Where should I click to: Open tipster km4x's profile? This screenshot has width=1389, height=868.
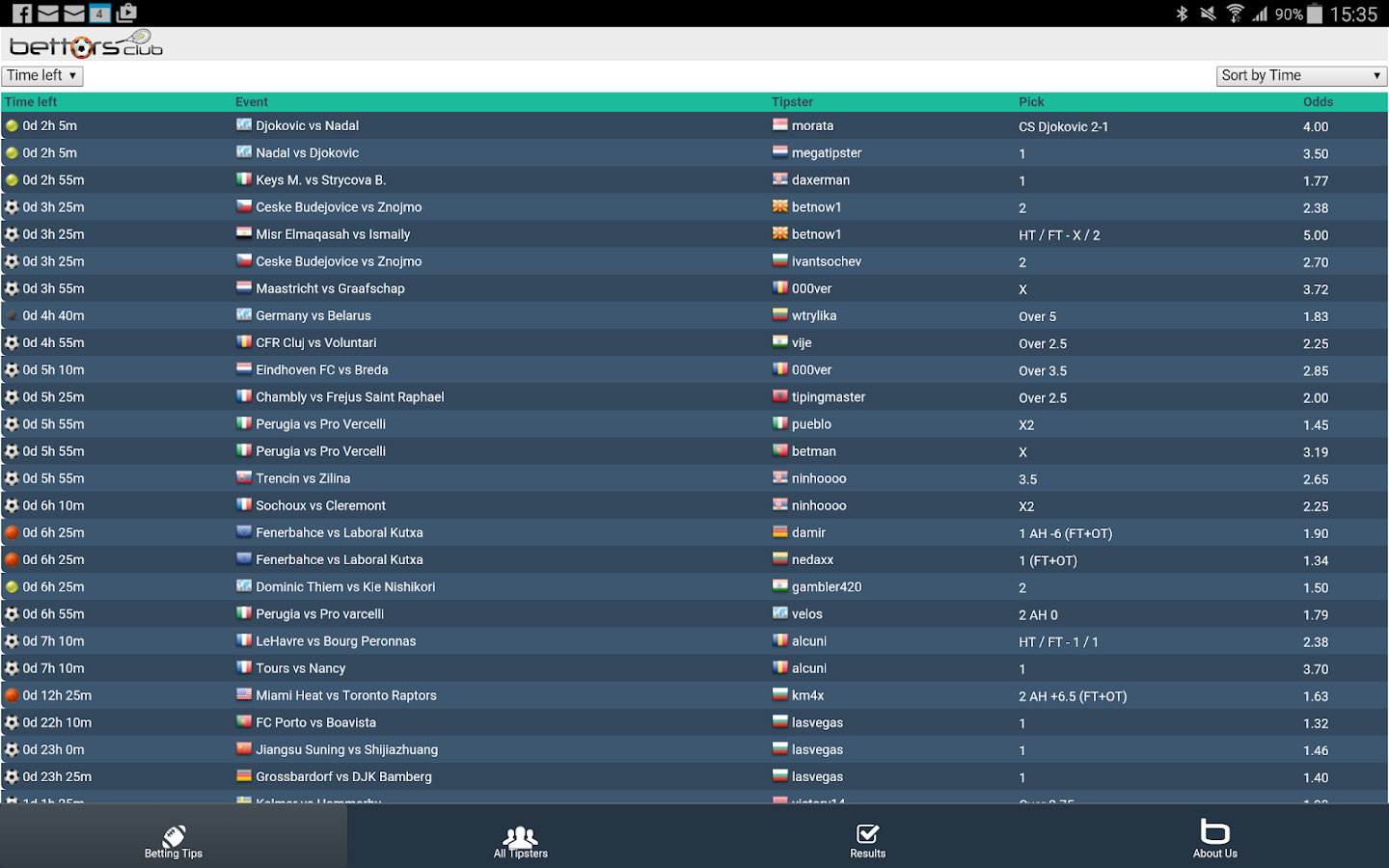(808, 695)
